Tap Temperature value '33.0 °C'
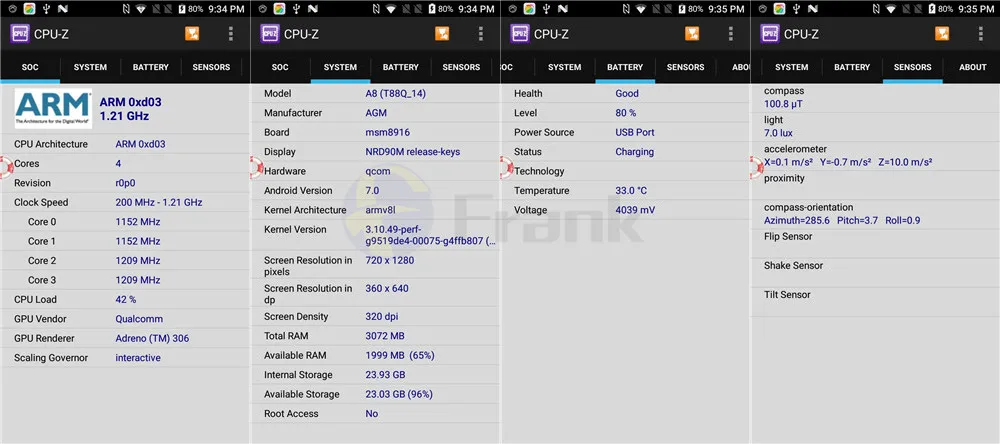 coord(631,191)
